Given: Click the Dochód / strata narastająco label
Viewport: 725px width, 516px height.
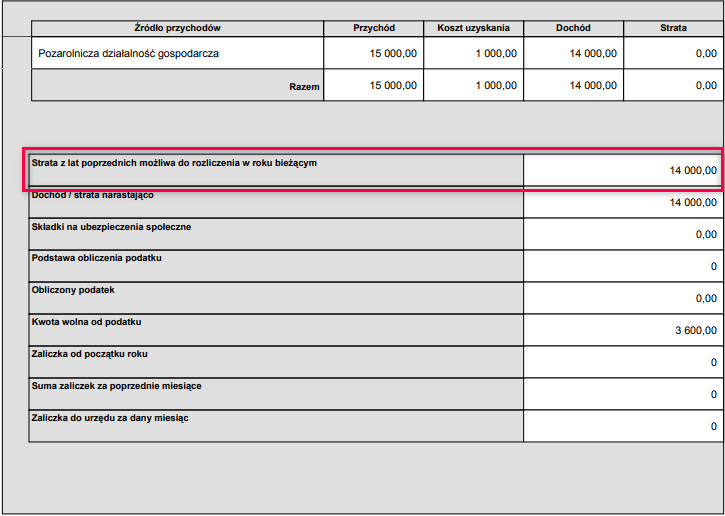Looking at the screenshot, I should coord(92,195).
